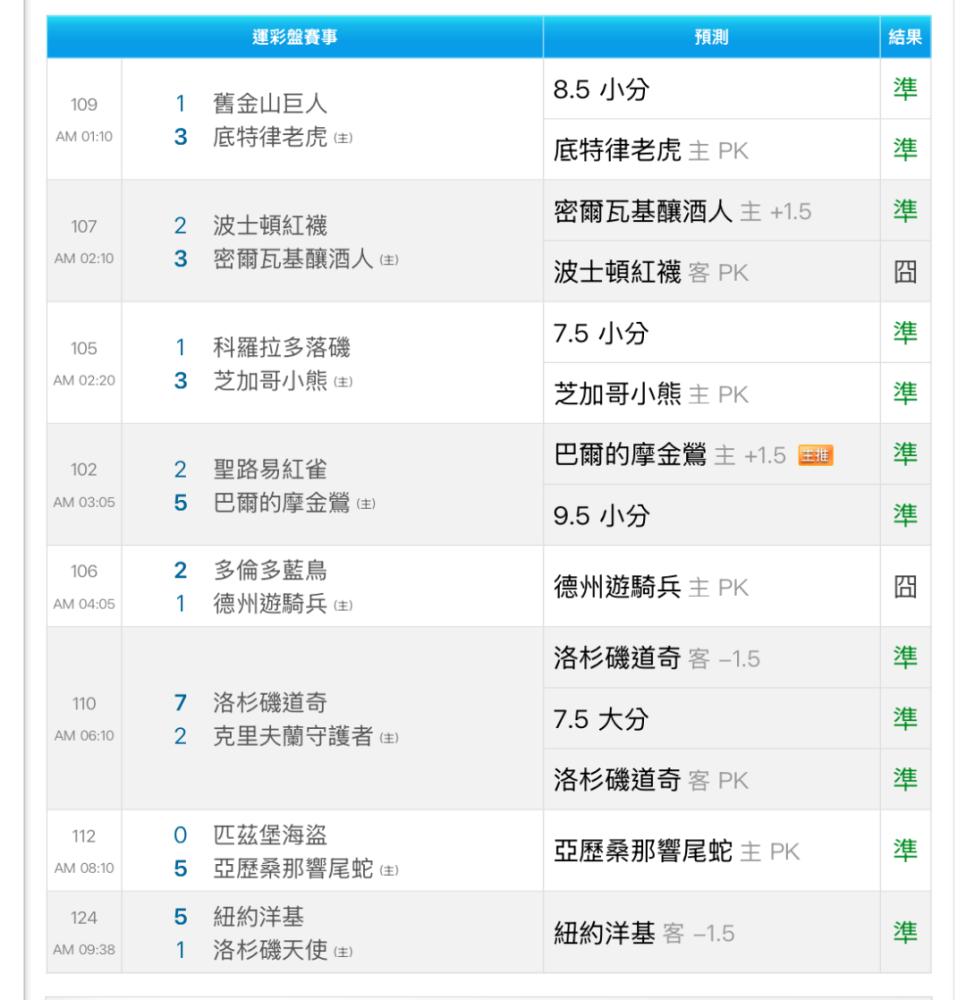
Task: Click game number 124
Action: coord(84,917)
